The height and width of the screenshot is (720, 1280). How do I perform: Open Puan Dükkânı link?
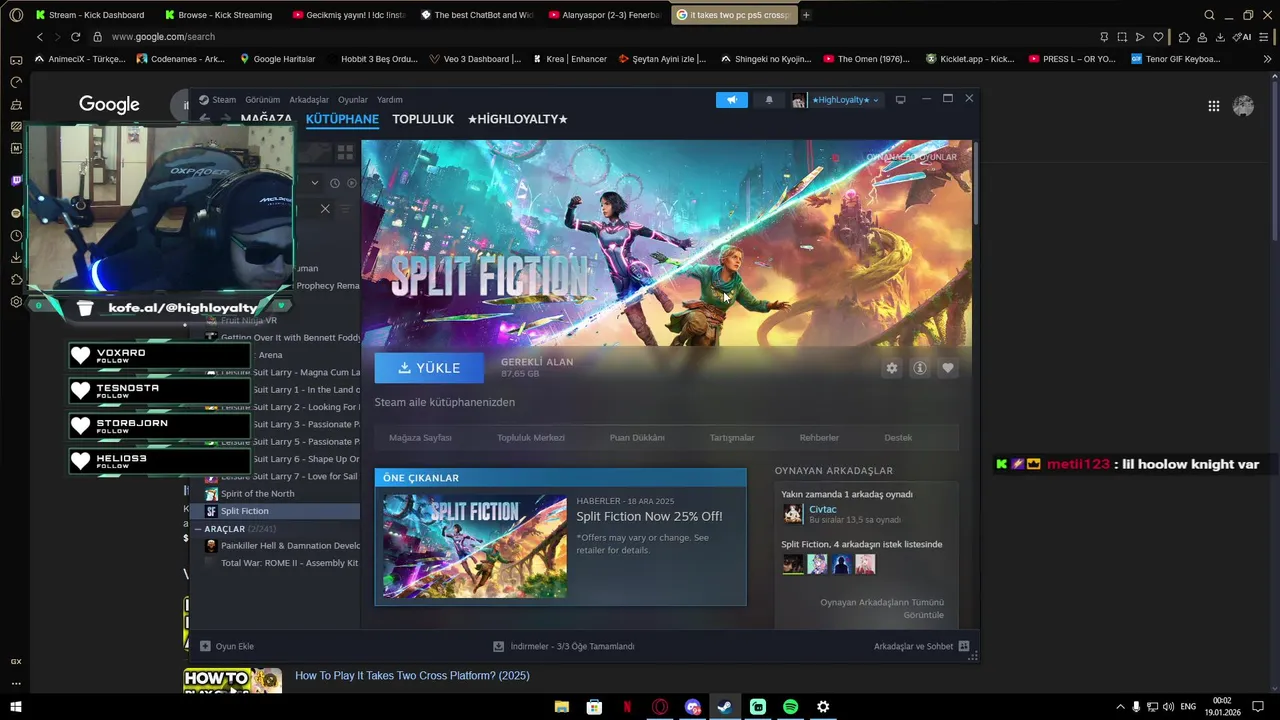(637, 438)
